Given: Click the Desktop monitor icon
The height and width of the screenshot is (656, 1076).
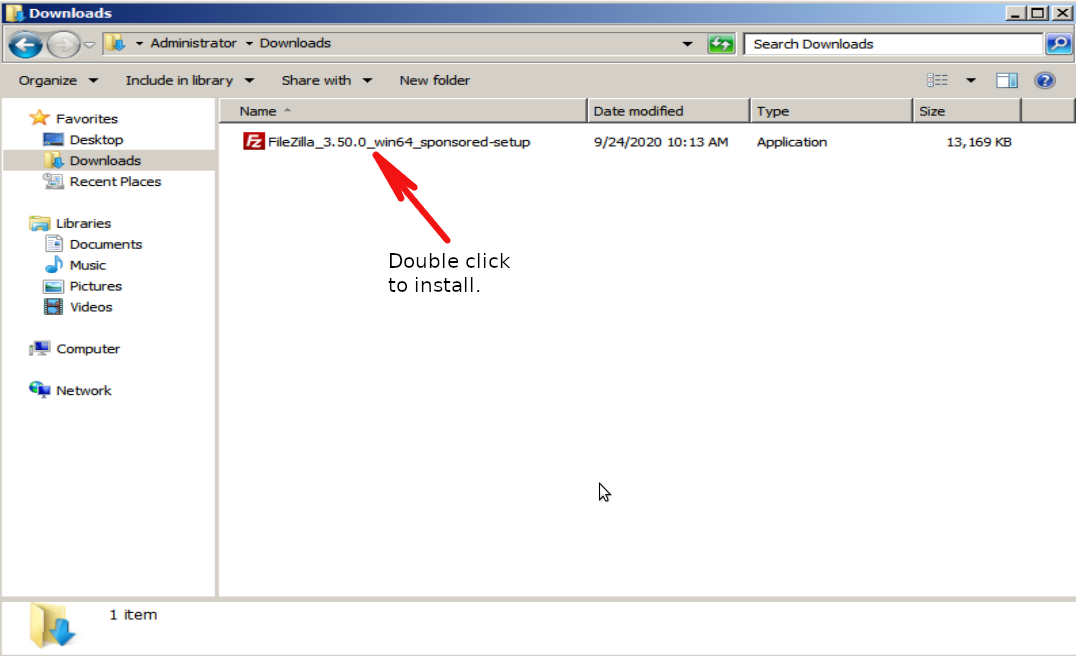Looking at the screenshot, I should 53,139.
